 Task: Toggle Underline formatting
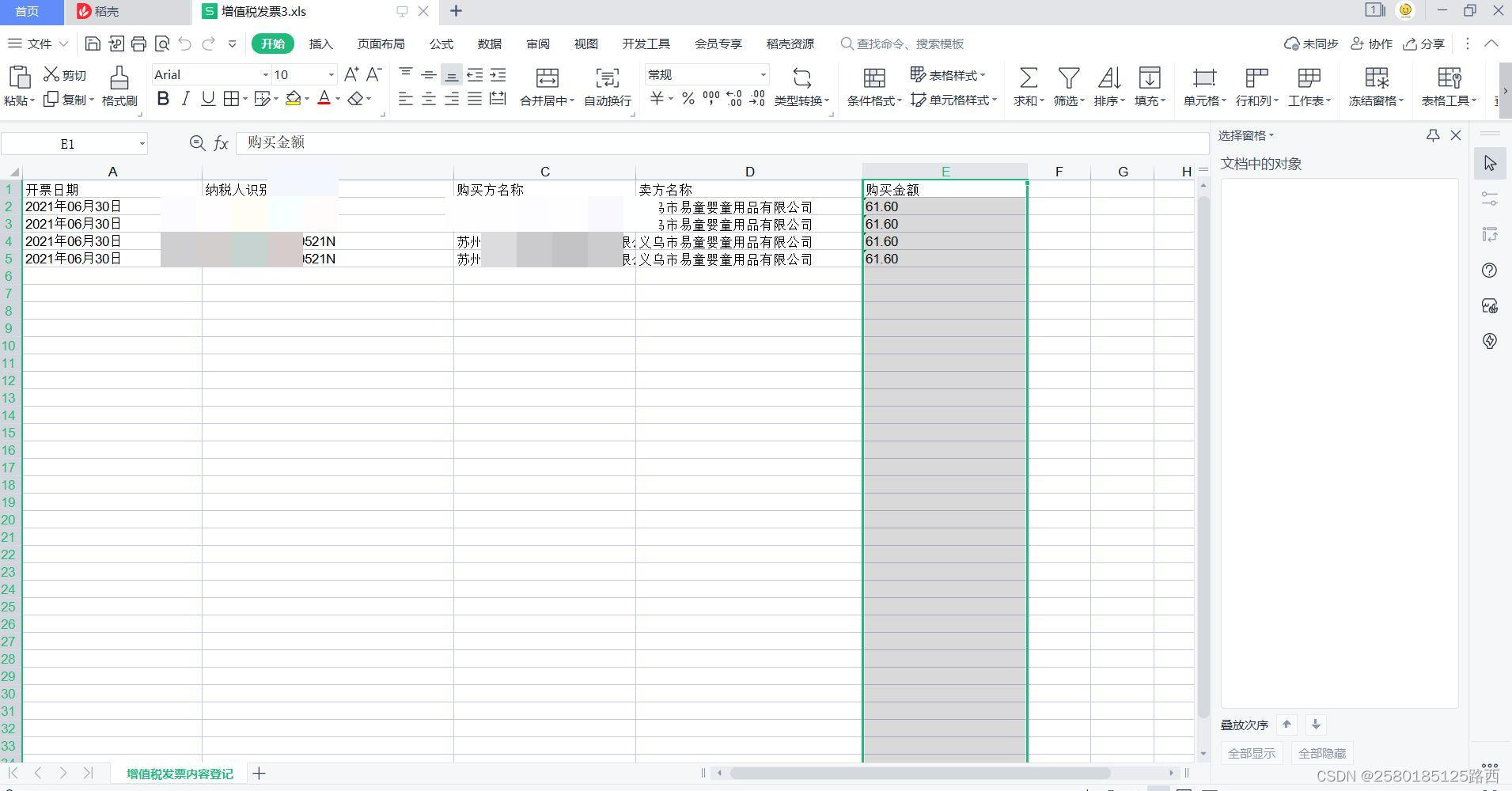(x=208, y=99)
